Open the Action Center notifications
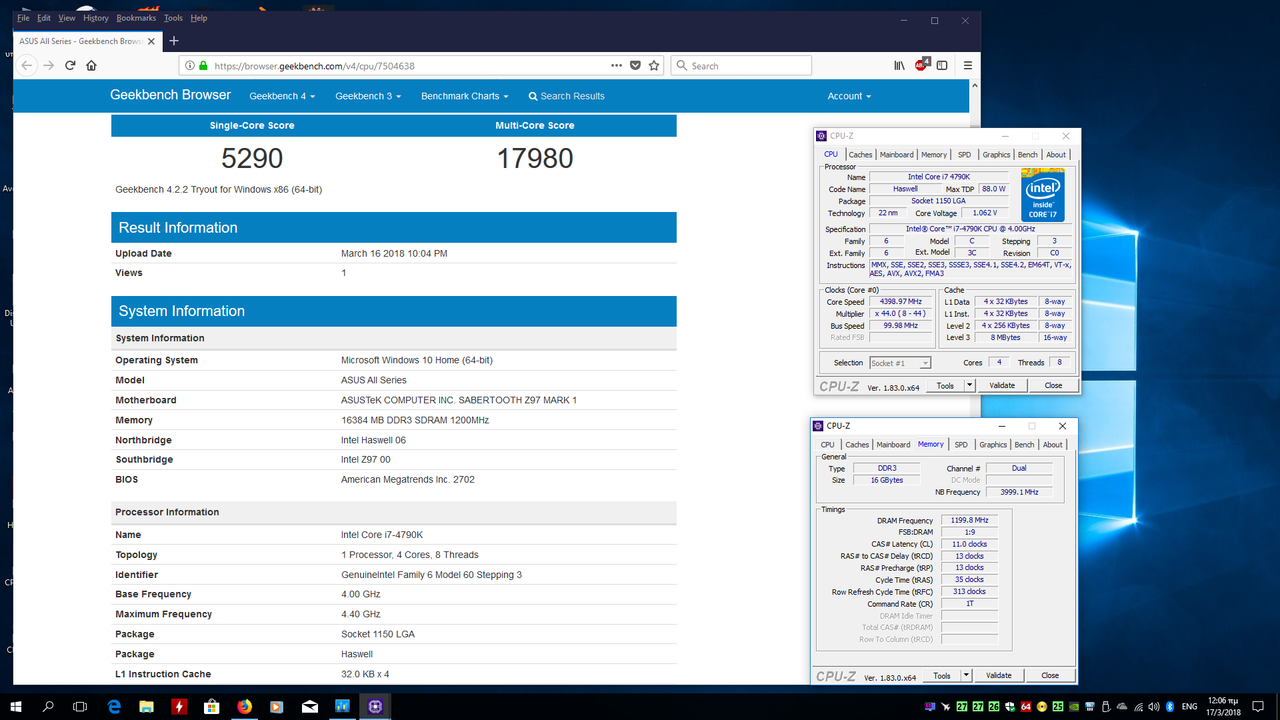The image size is (1280, 720). pos(1259,706)
